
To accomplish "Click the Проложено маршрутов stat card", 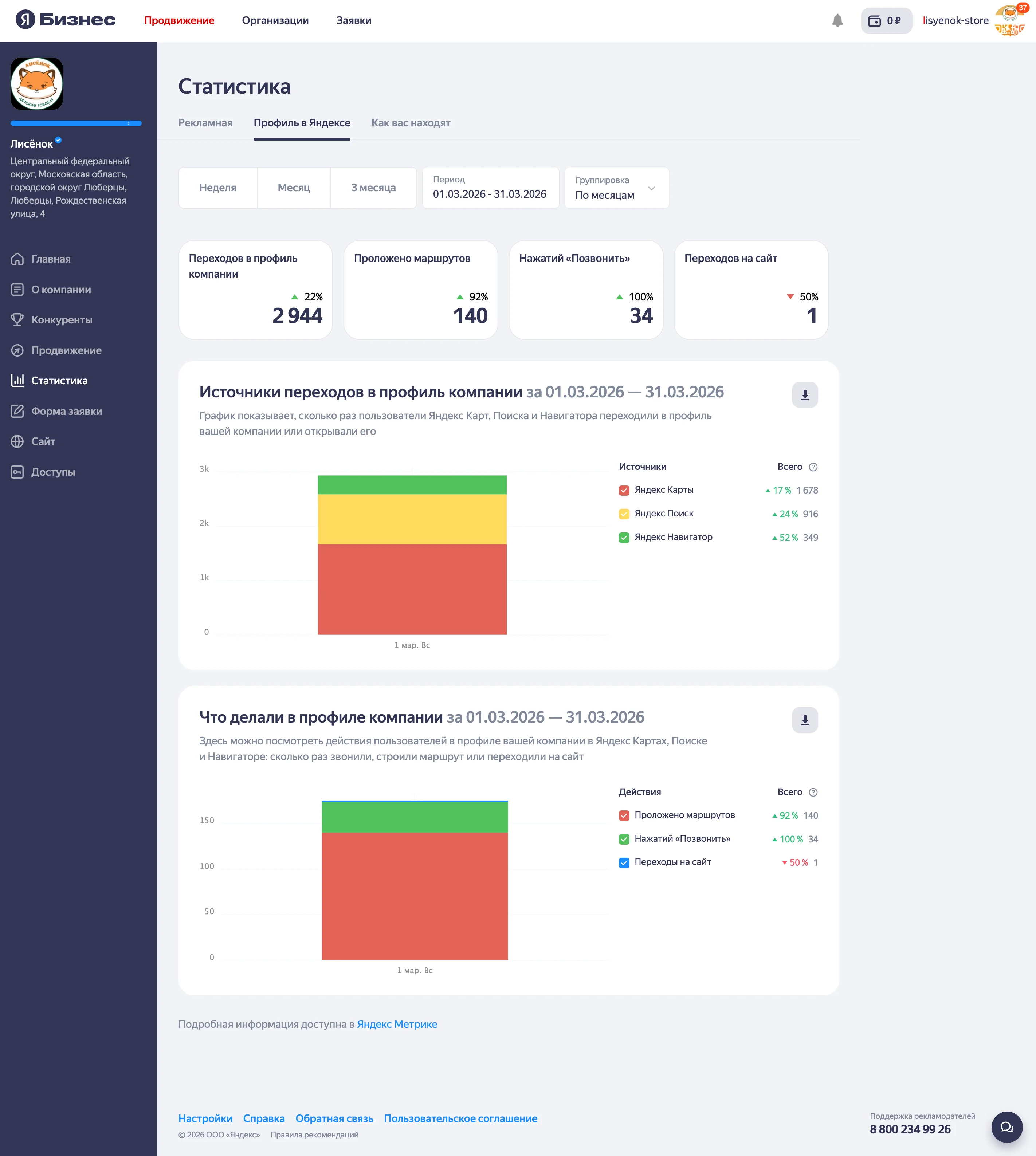I will (421, 290).
